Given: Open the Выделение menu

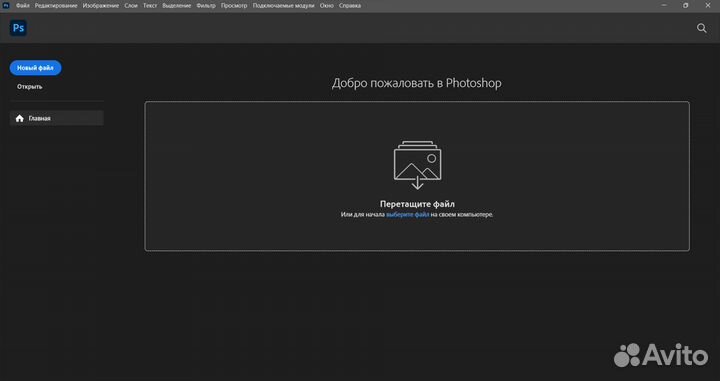Looking at the screenshot, I should tap(176, 6).
